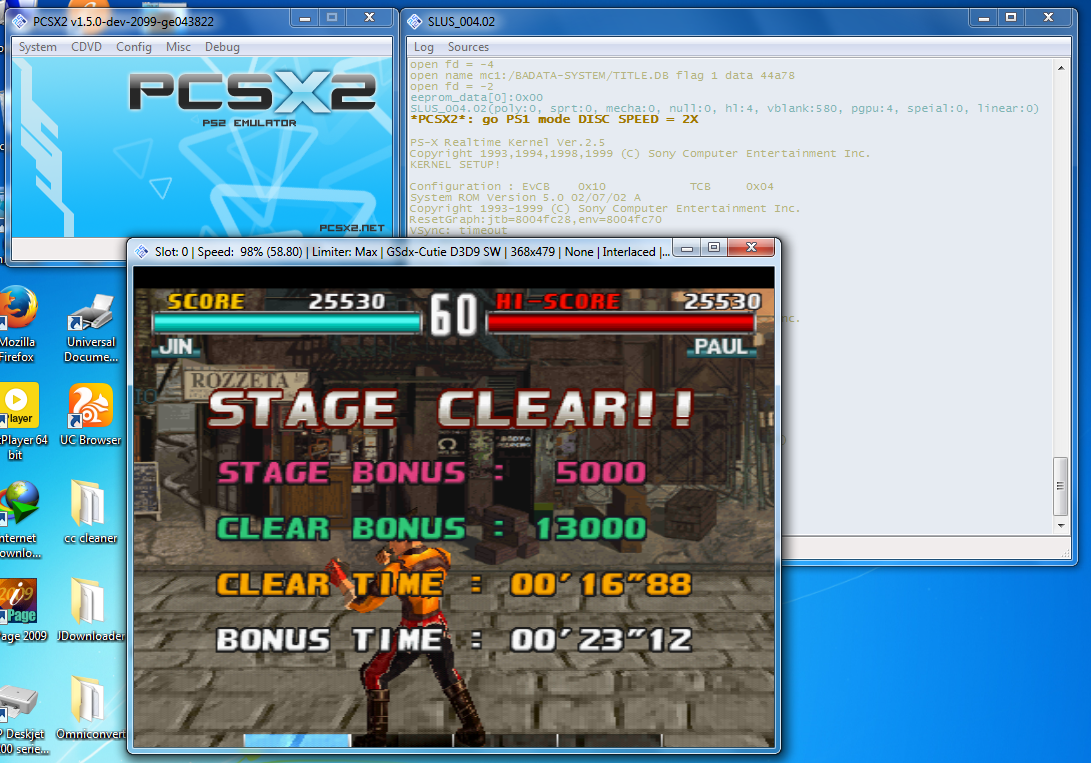Click the CLEAR TIME 00'16"88 text
Image resolution: width=1091 pixels, height=763 pixels.
pyautogui.click(x=454, y=584)
